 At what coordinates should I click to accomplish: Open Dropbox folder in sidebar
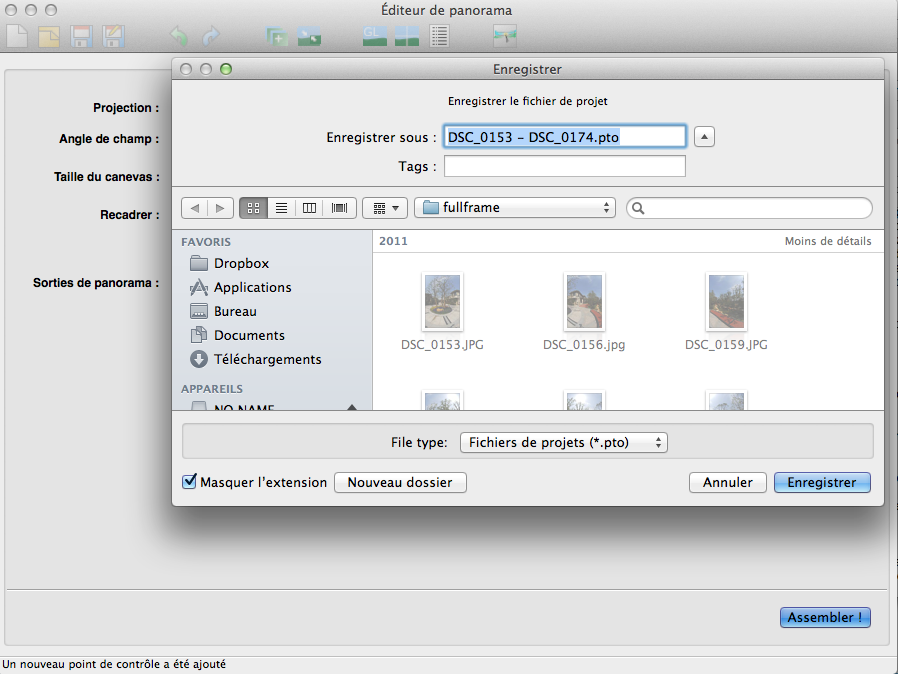click(x=241, y=263)
